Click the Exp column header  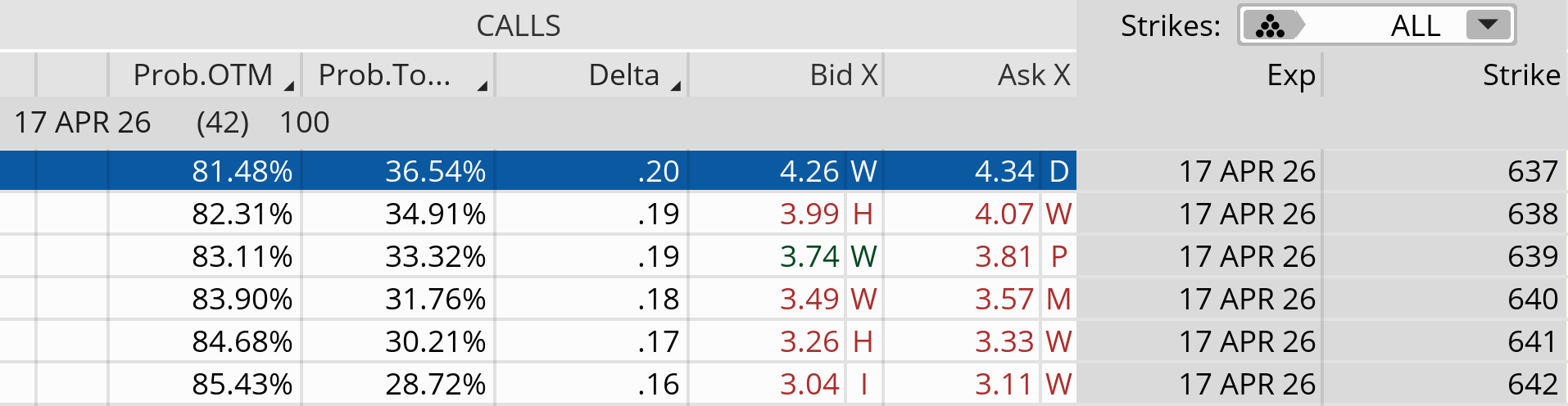pyautogui.click(x=1290, y=75)
